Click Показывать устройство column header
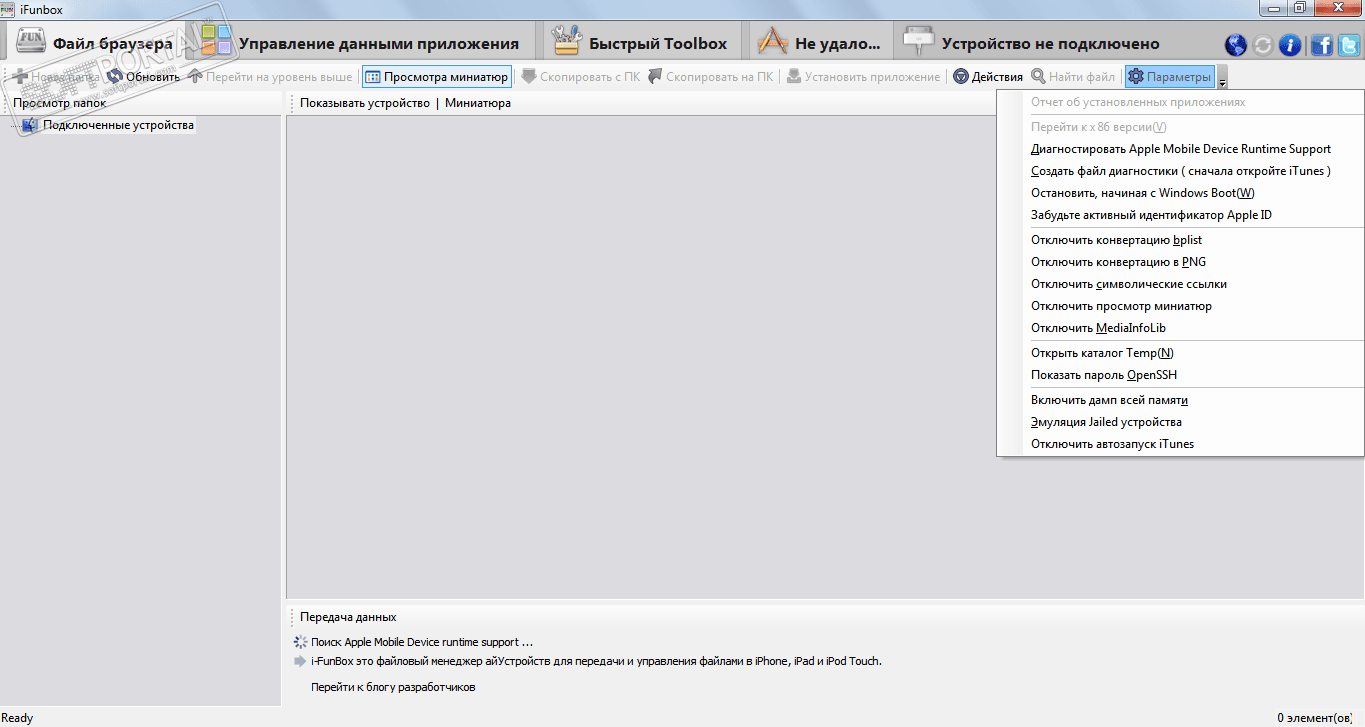Viewport: 1365px width, 727px height. click(x=365, y=103)
